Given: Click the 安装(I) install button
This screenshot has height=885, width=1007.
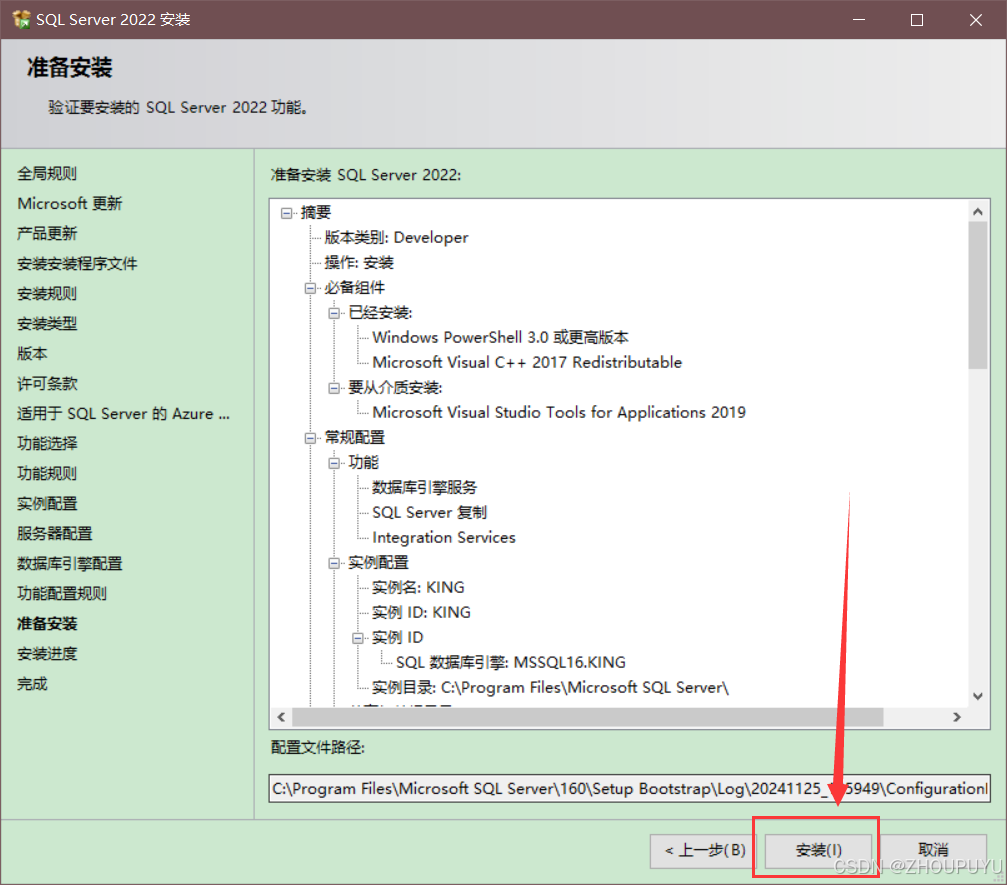Looking at the screenshot, I should click(x=818, y=850).
